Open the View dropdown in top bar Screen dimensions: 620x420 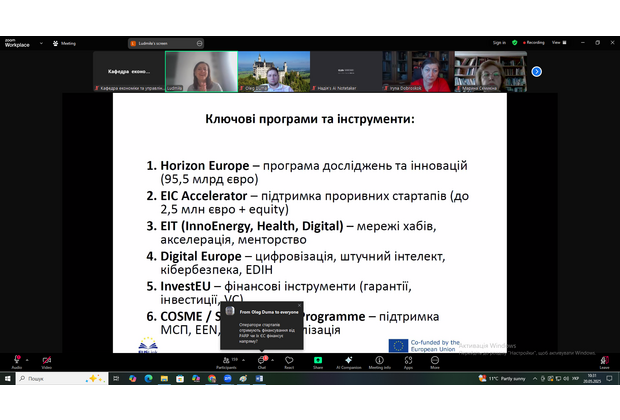tap(559, 43)
